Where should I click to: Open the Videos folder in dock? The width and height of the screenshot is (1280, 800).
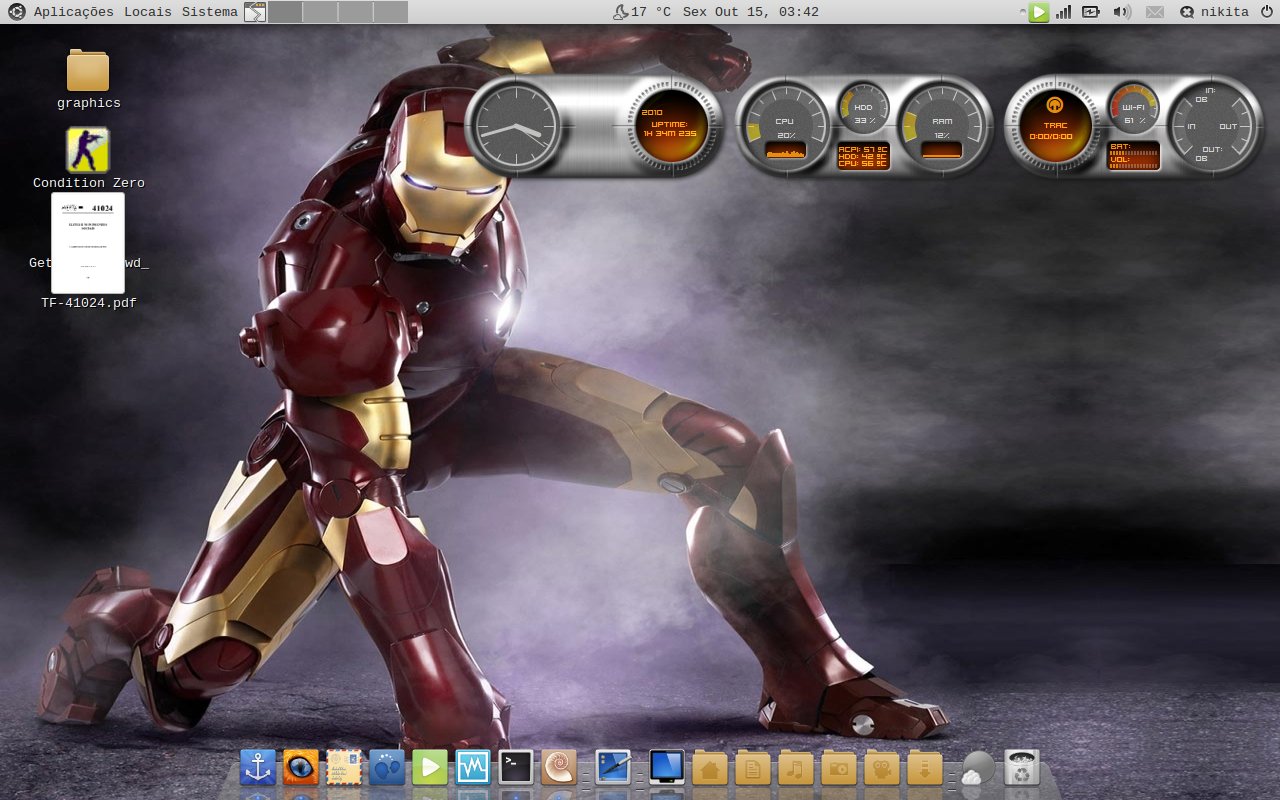pos(882,768)
